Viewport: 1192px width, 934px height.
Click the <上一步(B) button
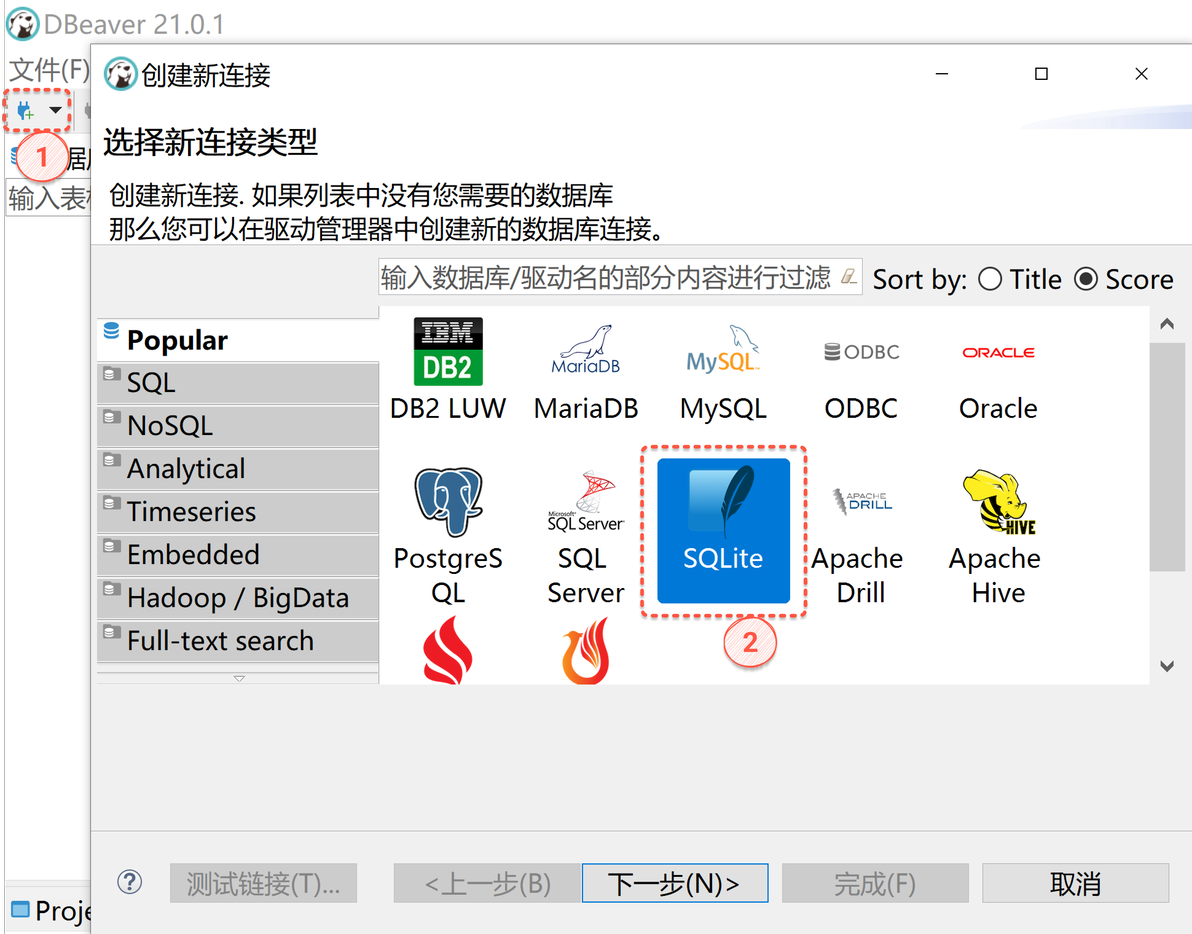(487, 883)
